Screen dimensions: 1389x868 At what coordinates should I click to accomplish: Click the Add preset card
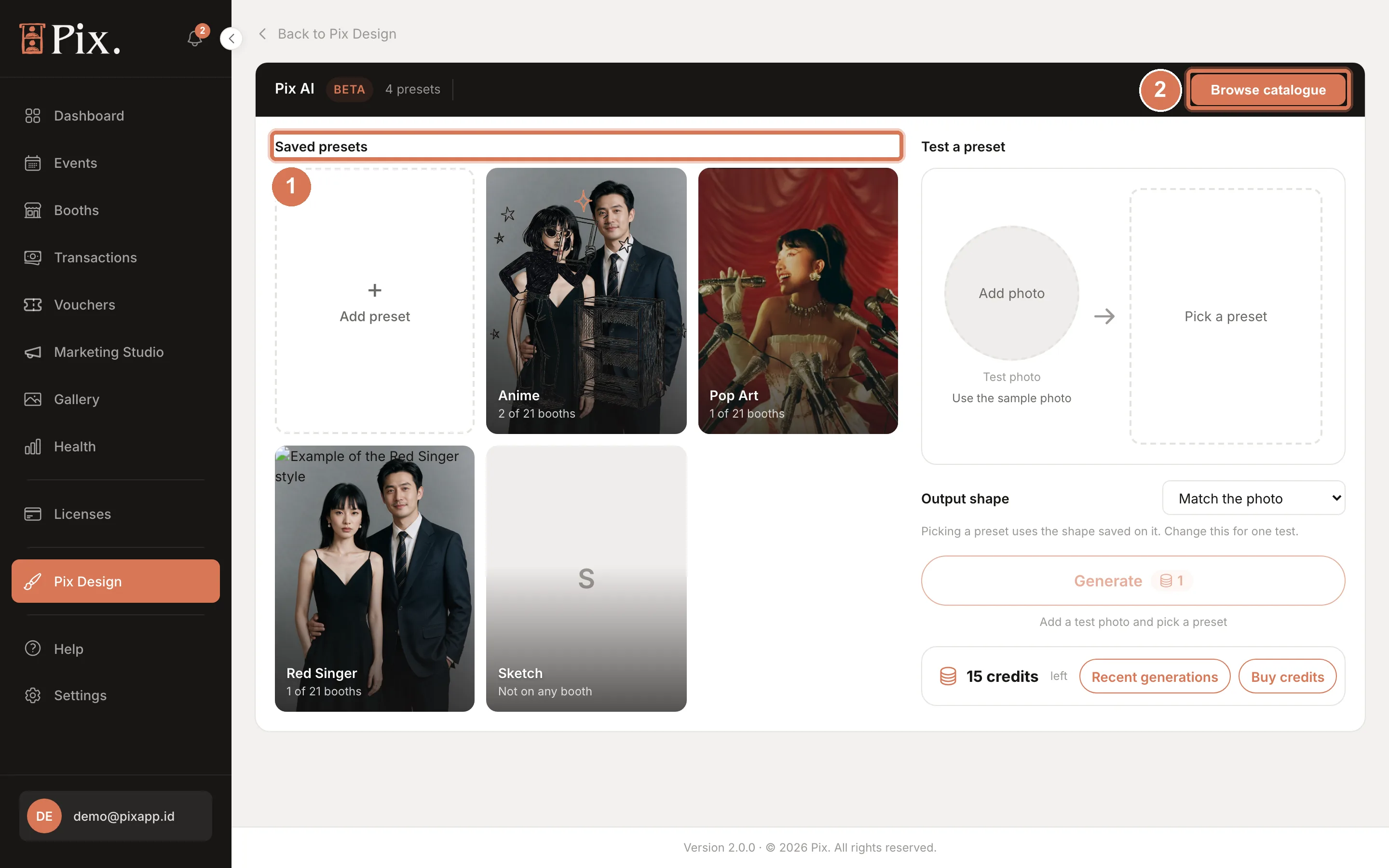[375, 301]
